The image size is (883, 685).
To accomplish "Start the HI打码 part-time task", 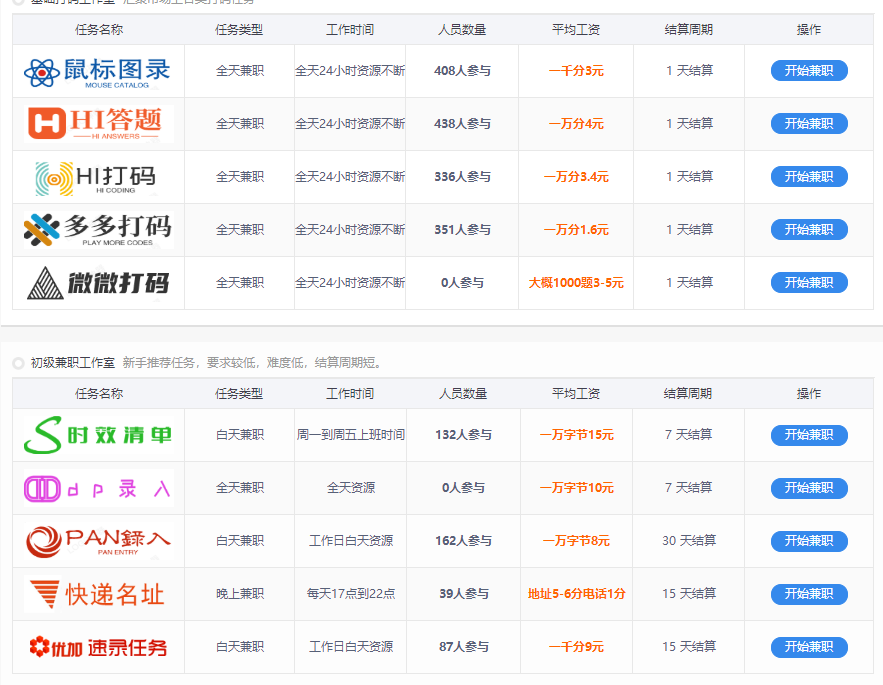I will (808, 177).
